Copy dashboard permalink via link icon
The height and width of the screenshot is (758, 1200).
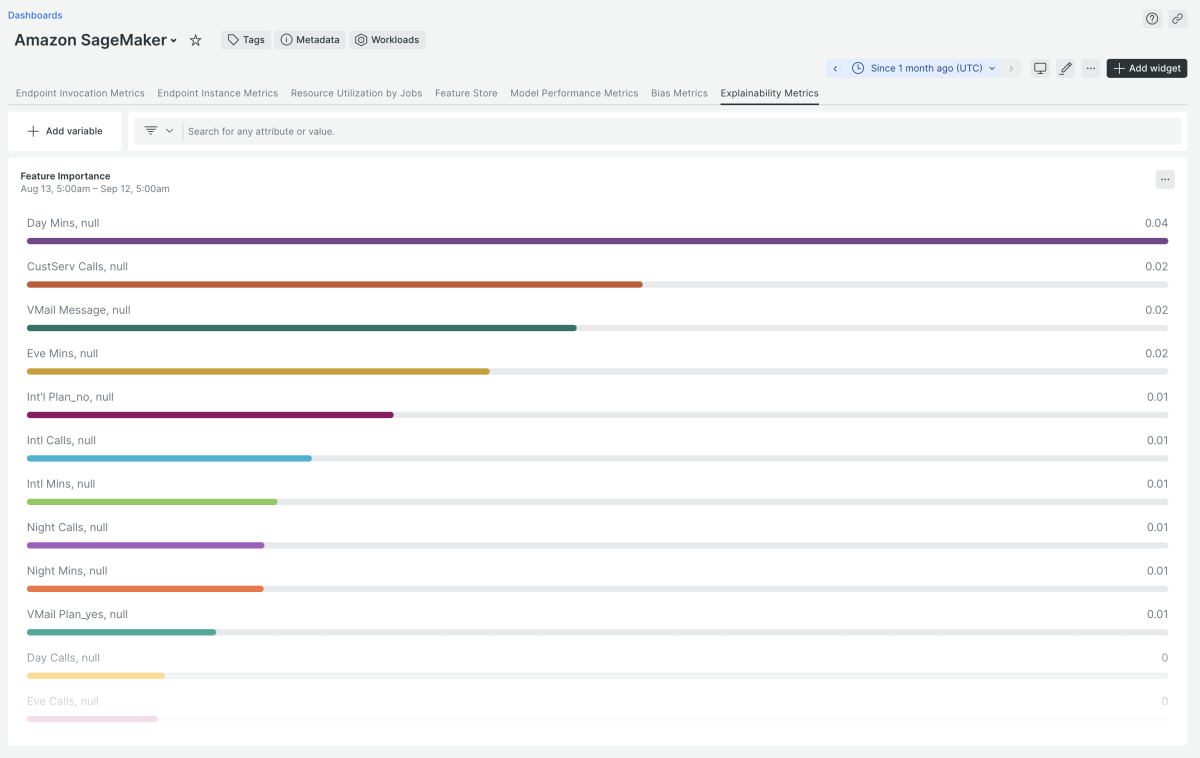(x=1177, y=19)
